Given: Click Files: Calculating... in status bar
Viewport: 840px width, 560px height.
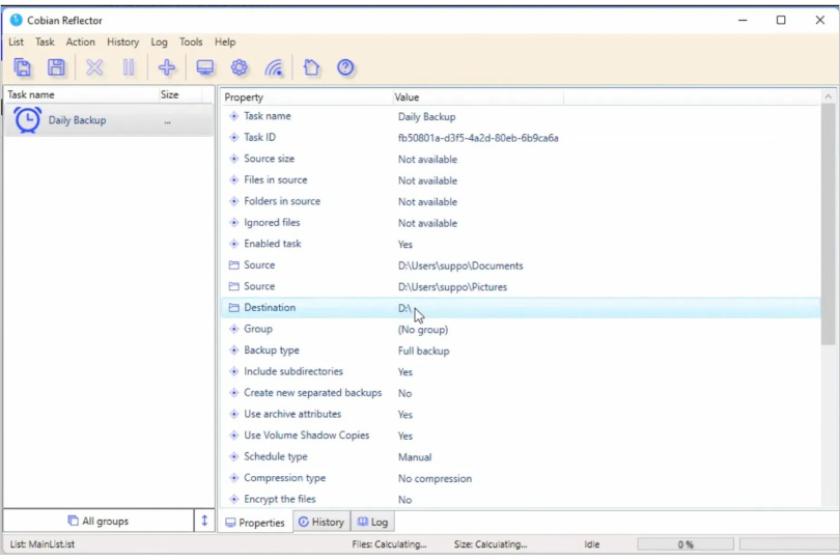Looking at the screenshot, I should (389, 544).
